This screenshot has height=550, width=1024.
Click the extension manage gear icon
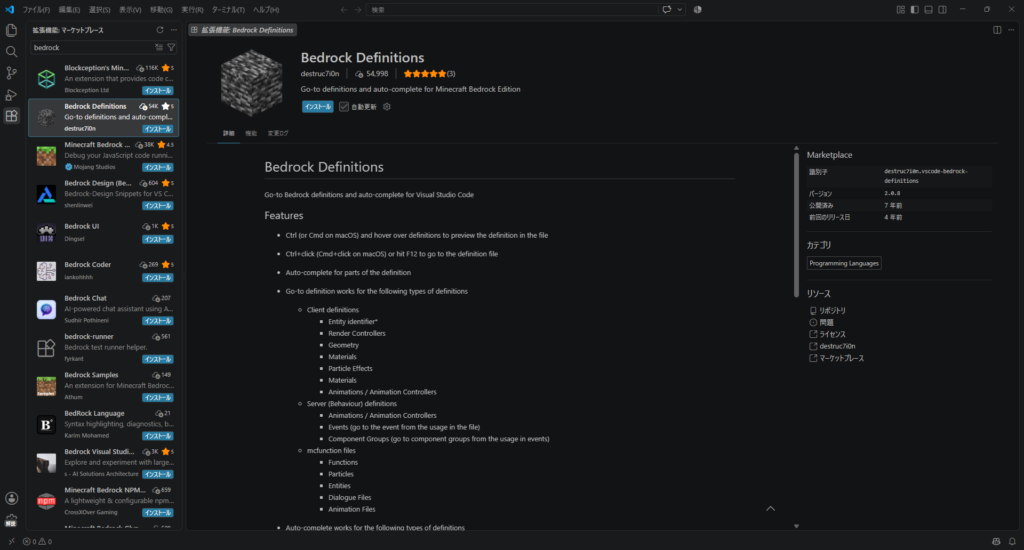click(387, 106)
